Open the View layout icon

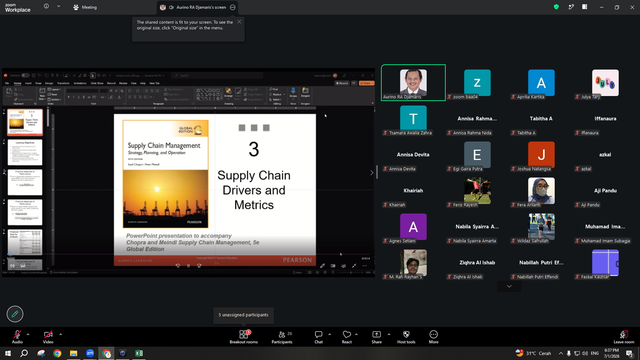(x=585, y=7)
